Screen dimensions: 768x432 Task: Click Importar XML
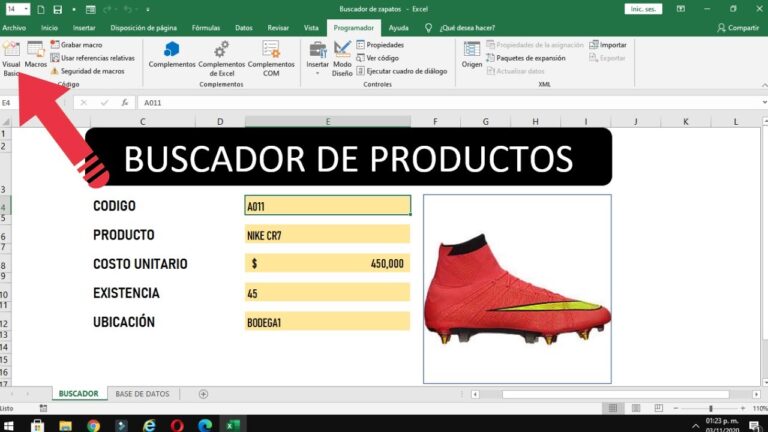[608, 45]
